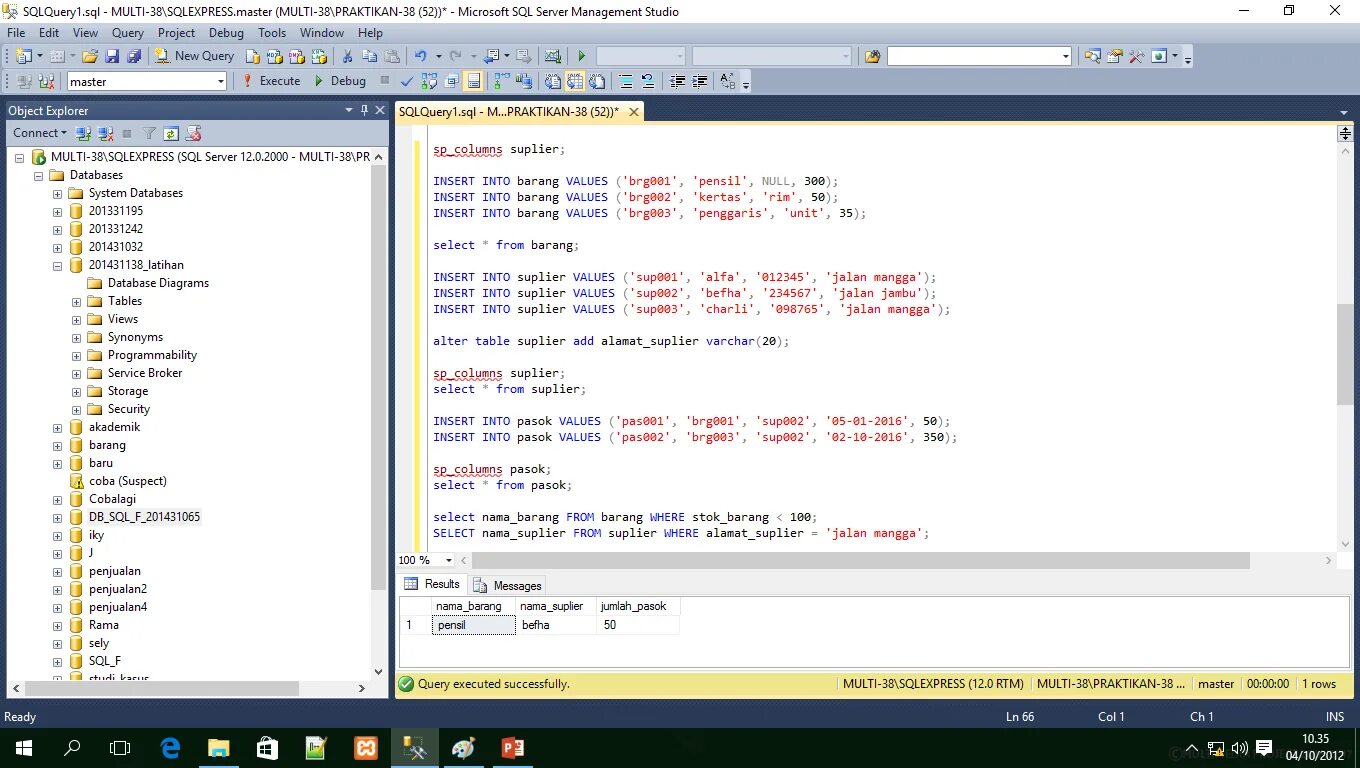Click the Parse checkmark icon
The width and height of the screenshot is (1360, 768).
(x=407, y=81)
